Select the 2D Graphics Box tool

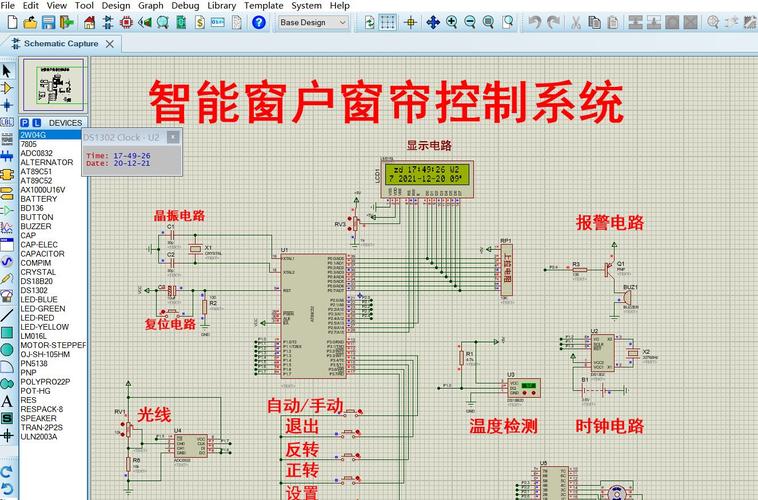tap(7, 332)
